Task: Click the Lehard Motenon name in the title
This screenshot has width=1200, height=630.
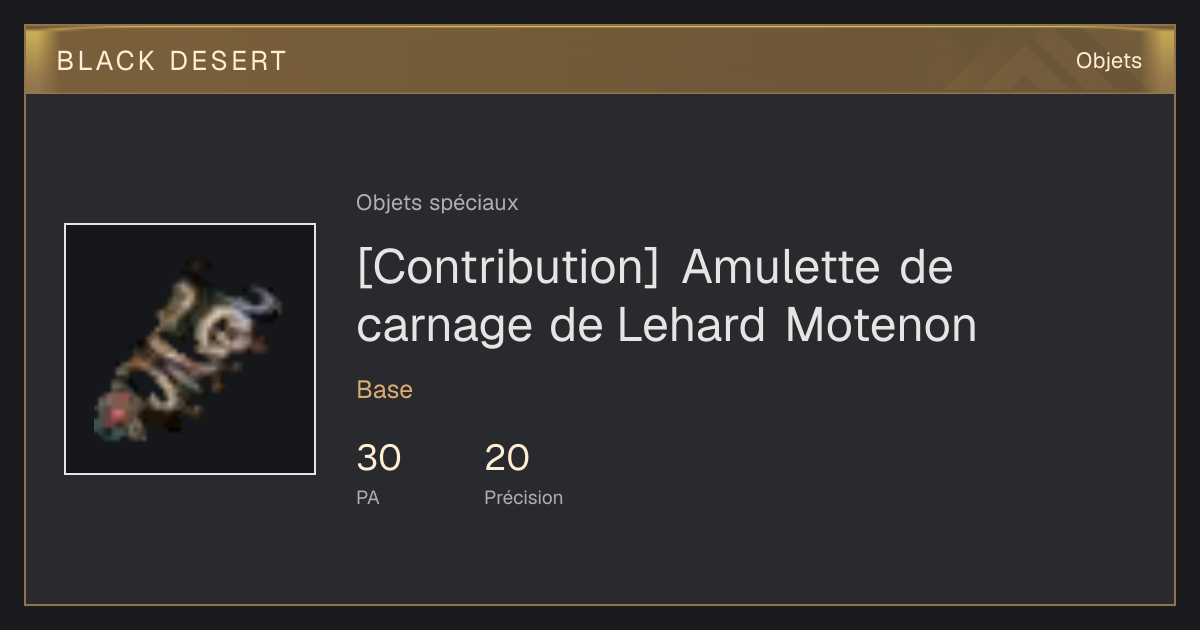Action: pyautogui.click(x=797, y=326)
